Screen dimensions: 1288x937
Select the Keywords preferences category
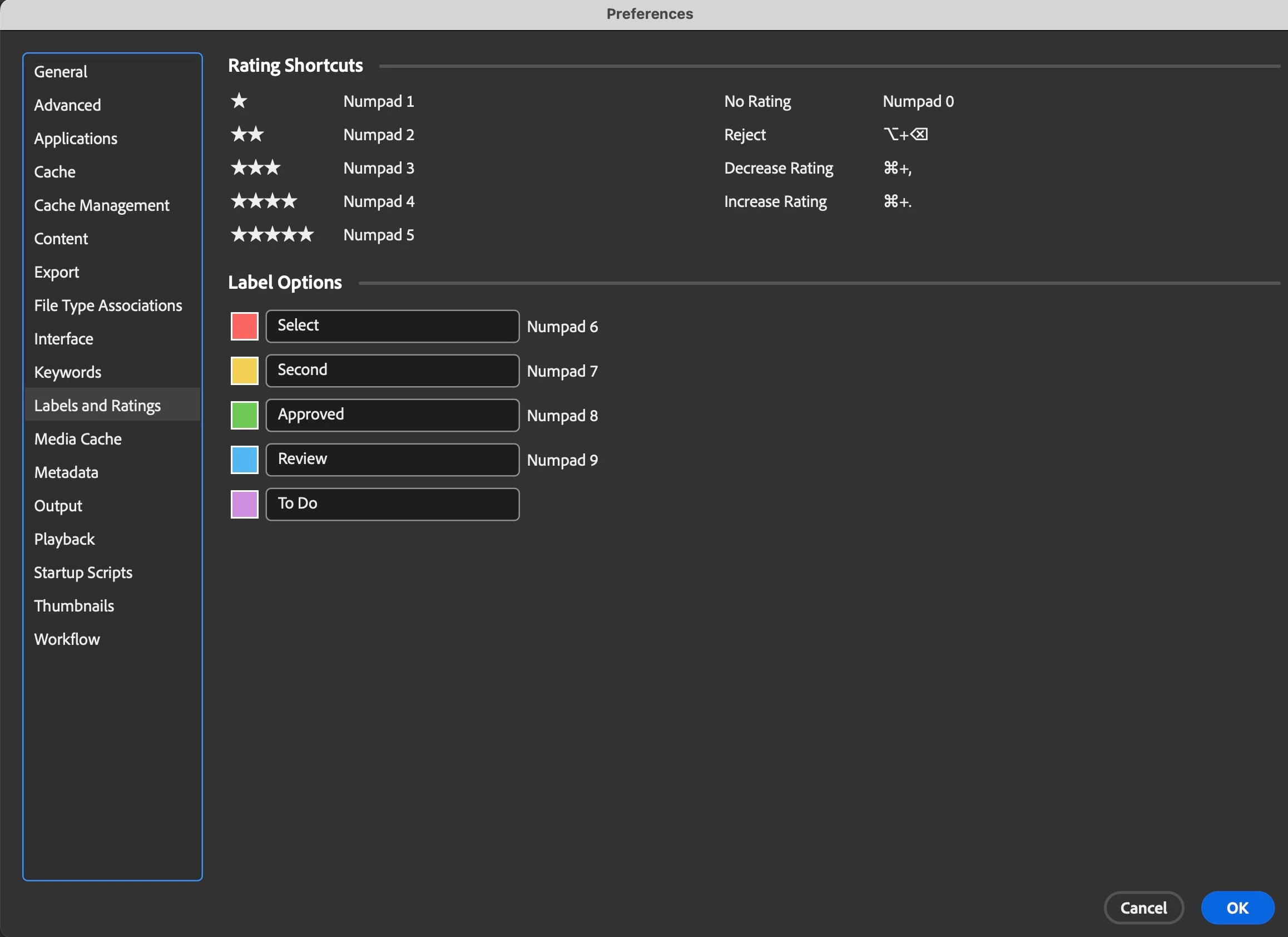pyautogui.click(x=68, y=372)
